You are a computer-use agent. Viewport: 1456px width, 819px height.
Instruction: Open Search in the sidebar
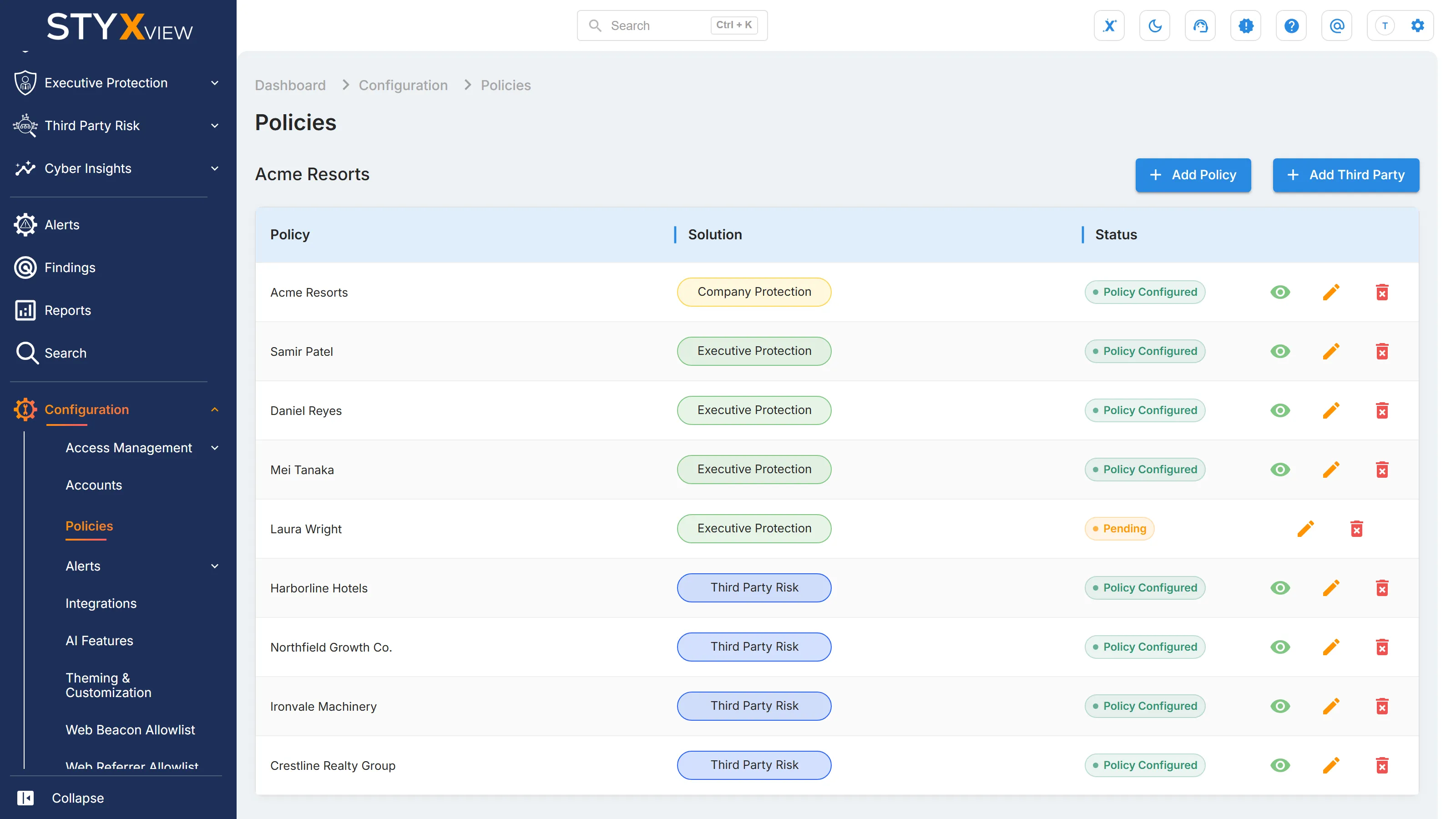pos(65,353)
